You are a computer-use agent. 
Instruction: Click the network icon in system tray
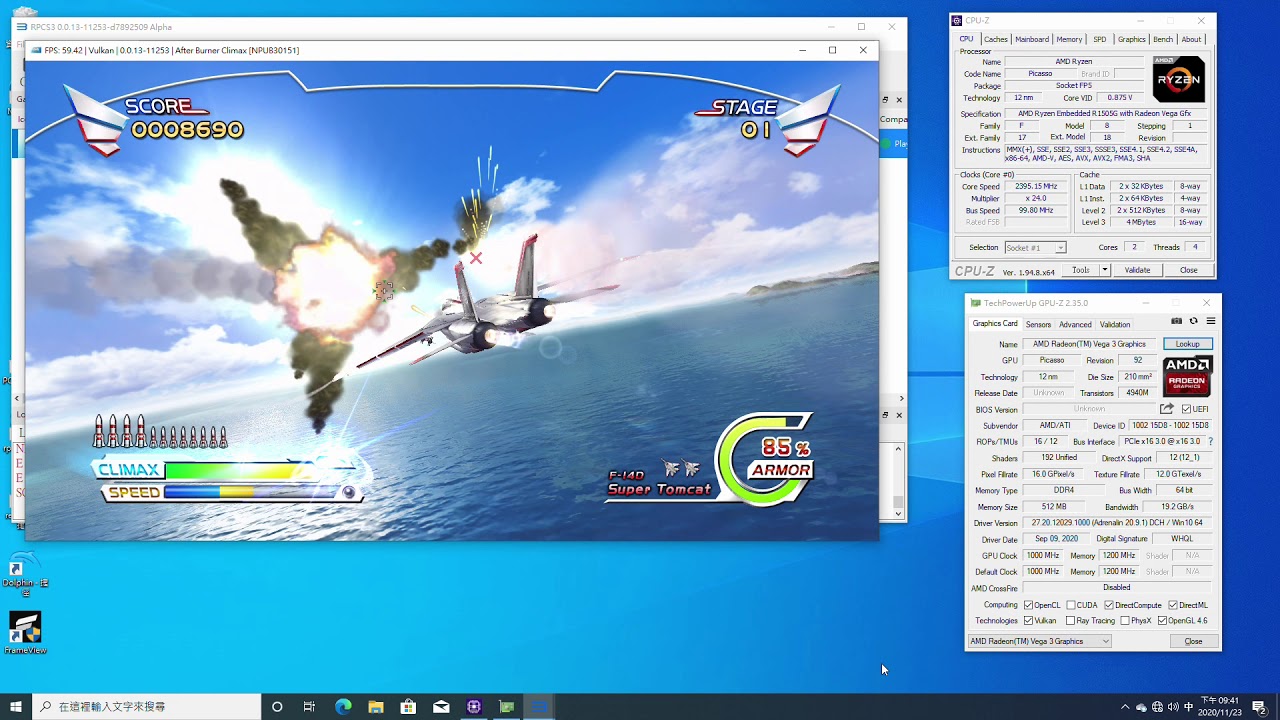1157,707
